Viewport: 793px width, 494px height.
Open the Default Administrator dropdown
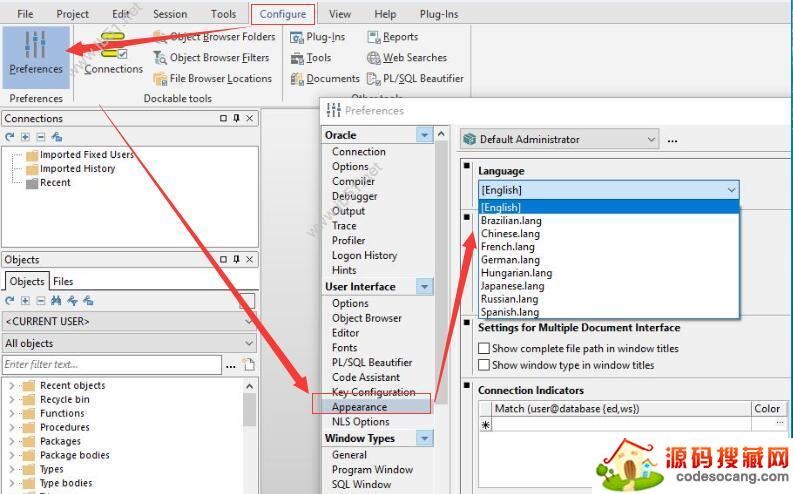click(559, 139)
